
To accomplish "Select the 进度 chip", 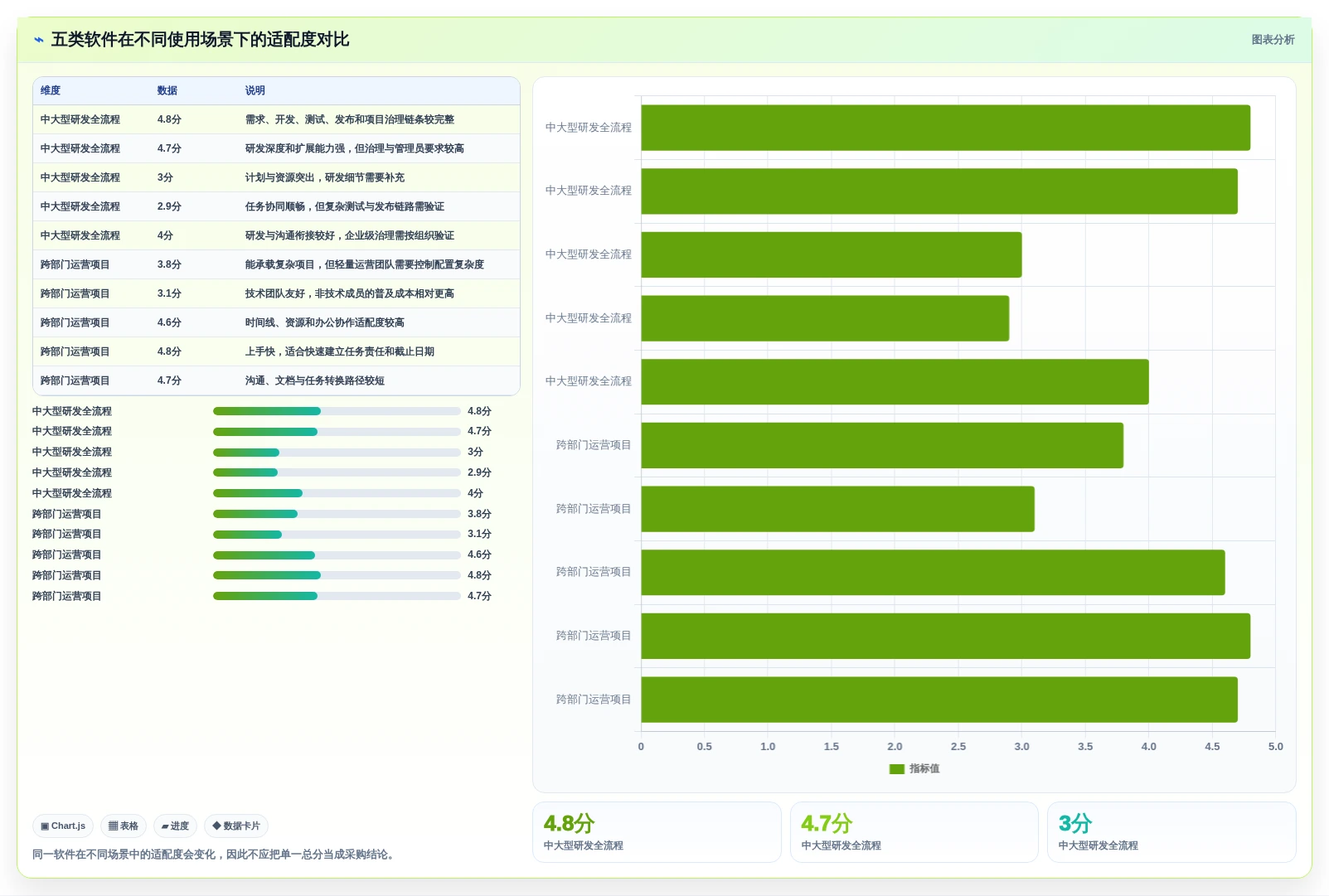I will (x=175, y=826).
